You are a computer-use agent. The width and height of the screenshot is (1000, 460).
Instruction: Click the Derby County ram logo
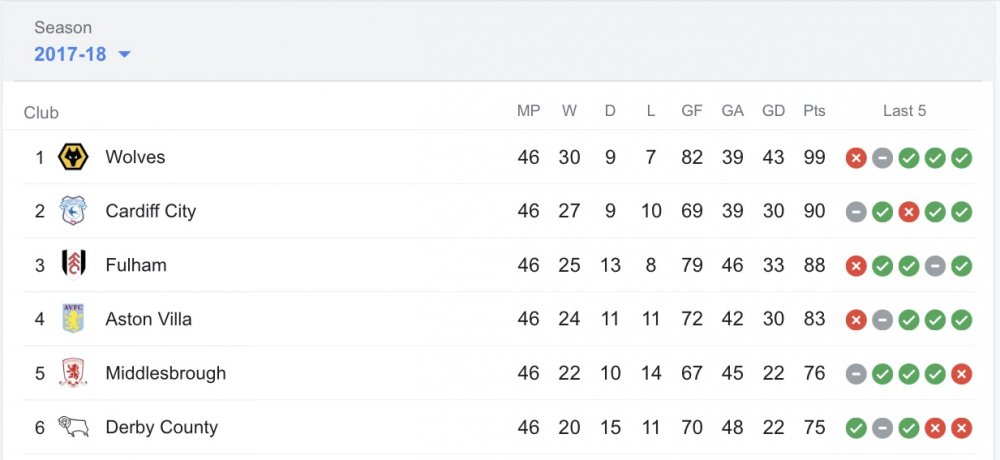click(73, 427)
